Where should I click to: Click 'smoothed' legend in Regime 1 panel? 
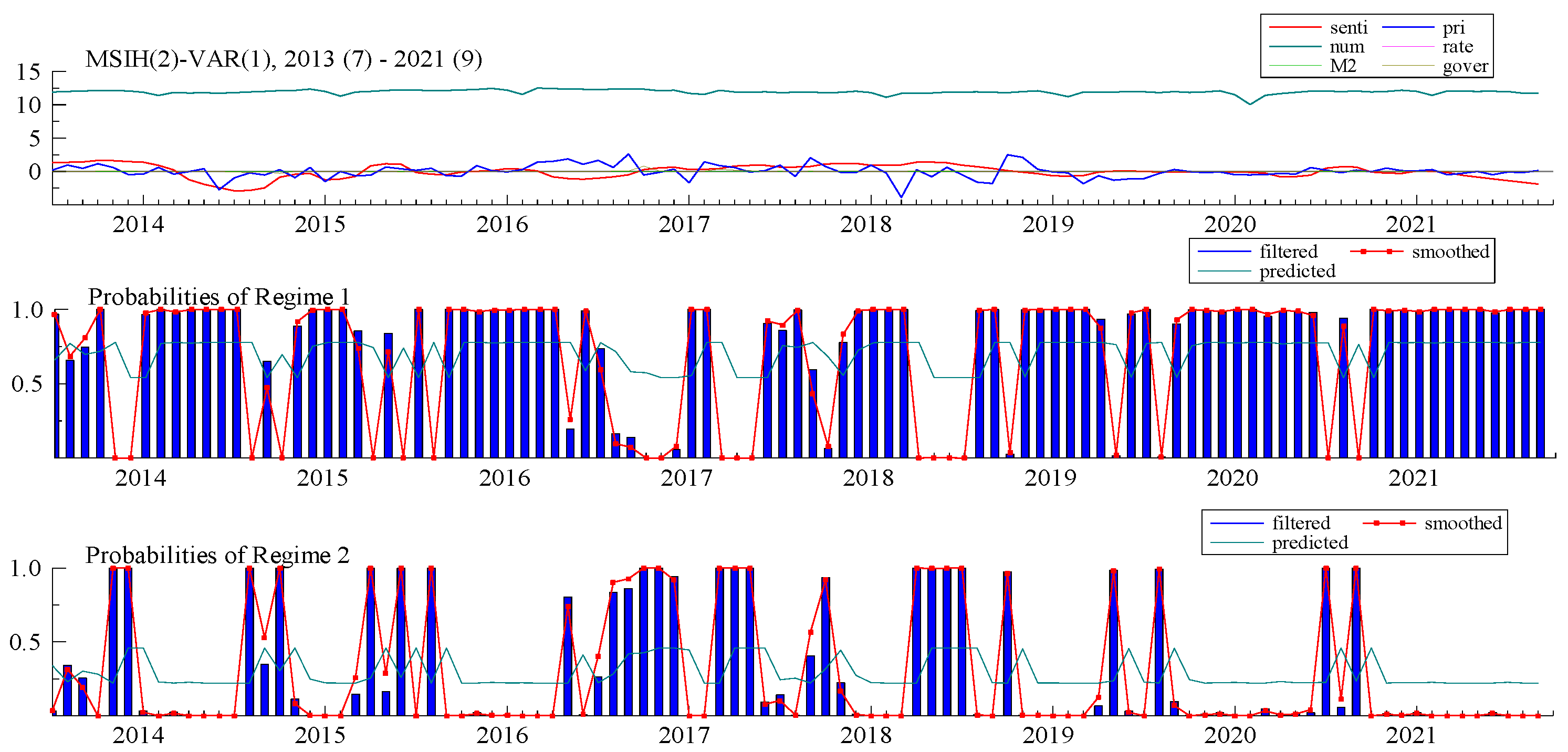[x=1450, y=252]
